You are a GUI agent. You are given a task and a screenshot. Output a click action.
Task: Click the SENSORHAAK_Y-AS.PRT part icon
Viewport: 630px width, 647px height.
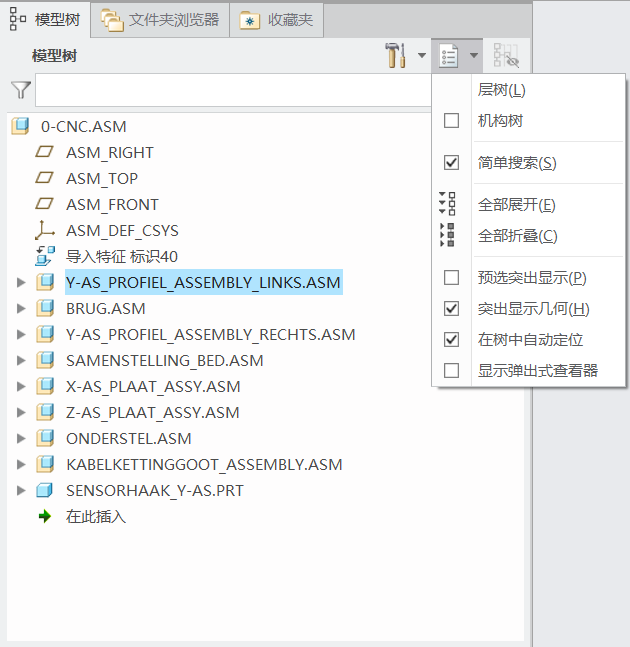[45, 491]
